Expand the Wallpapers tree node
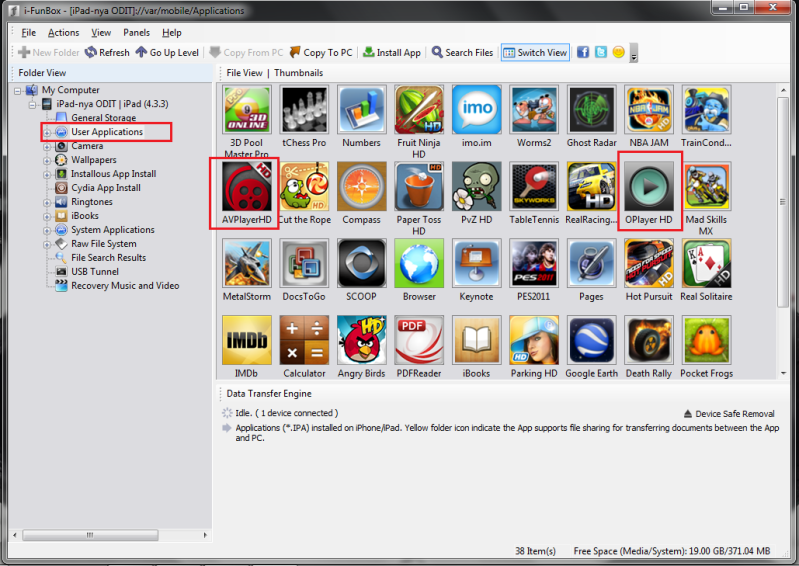The image size is (799, 566). 47,160
